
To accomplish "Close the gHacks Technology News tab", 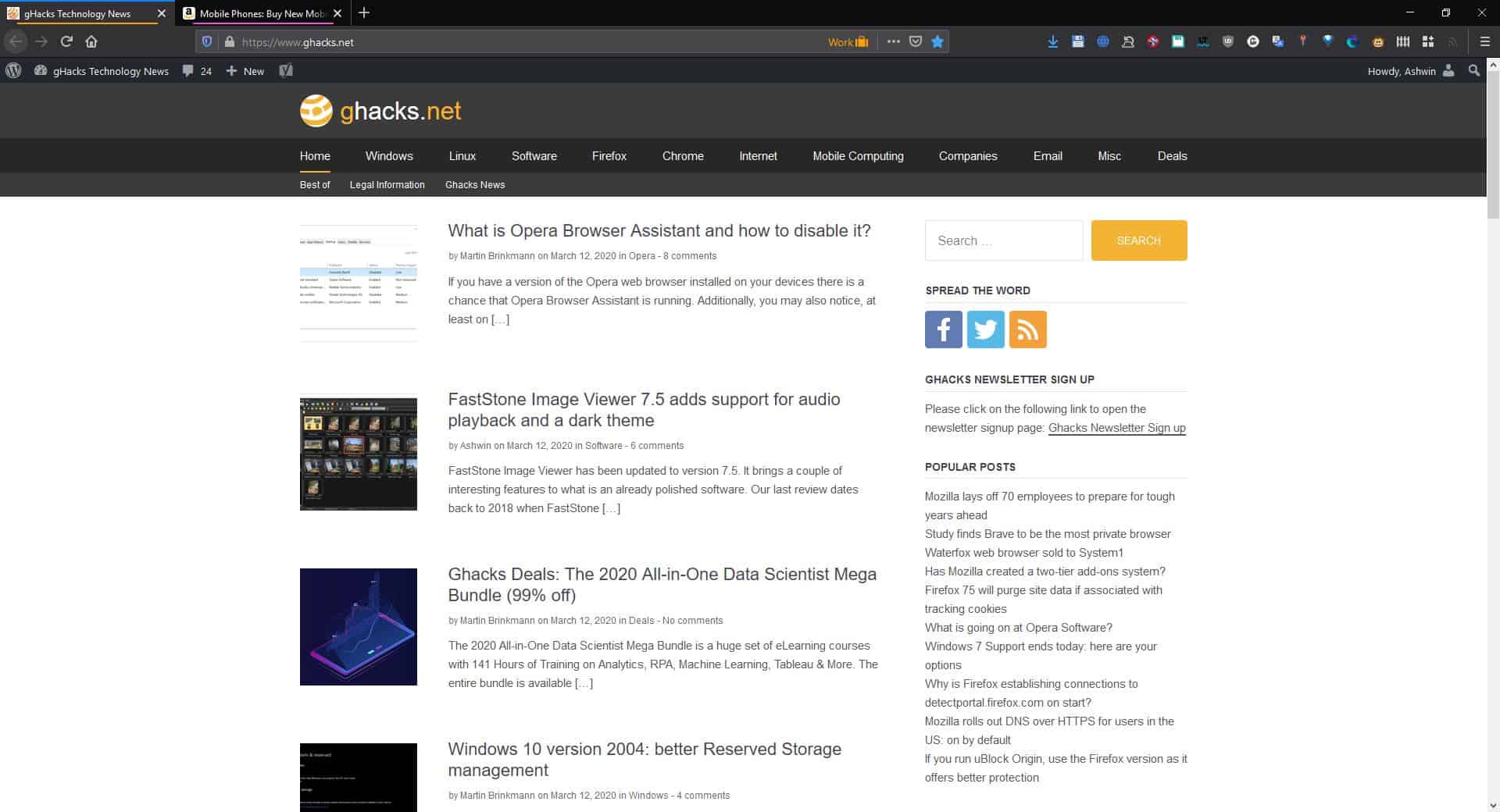I will point(162,13).
